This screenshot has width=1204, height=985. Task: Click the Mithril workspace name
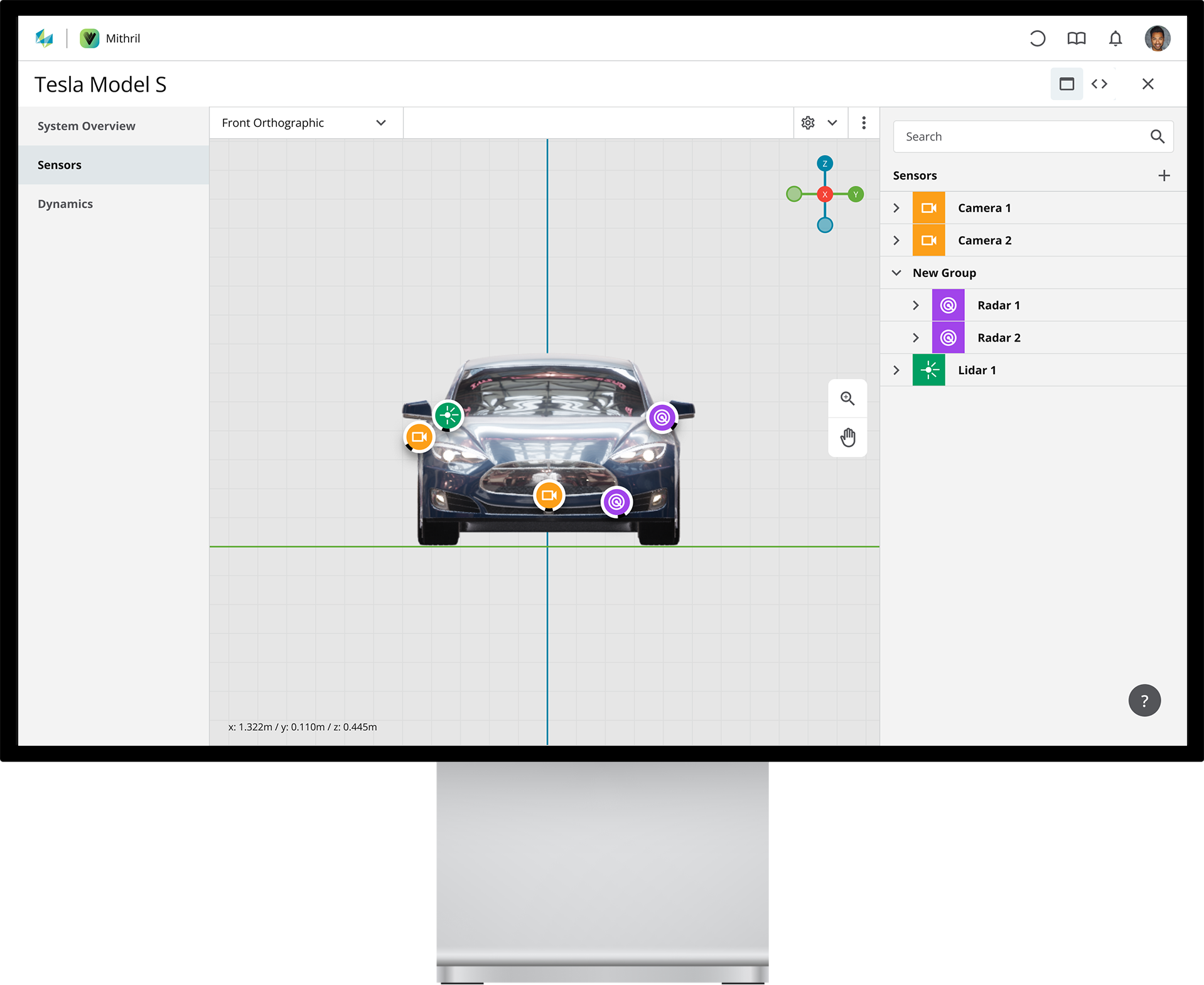[x=123, y=38]
